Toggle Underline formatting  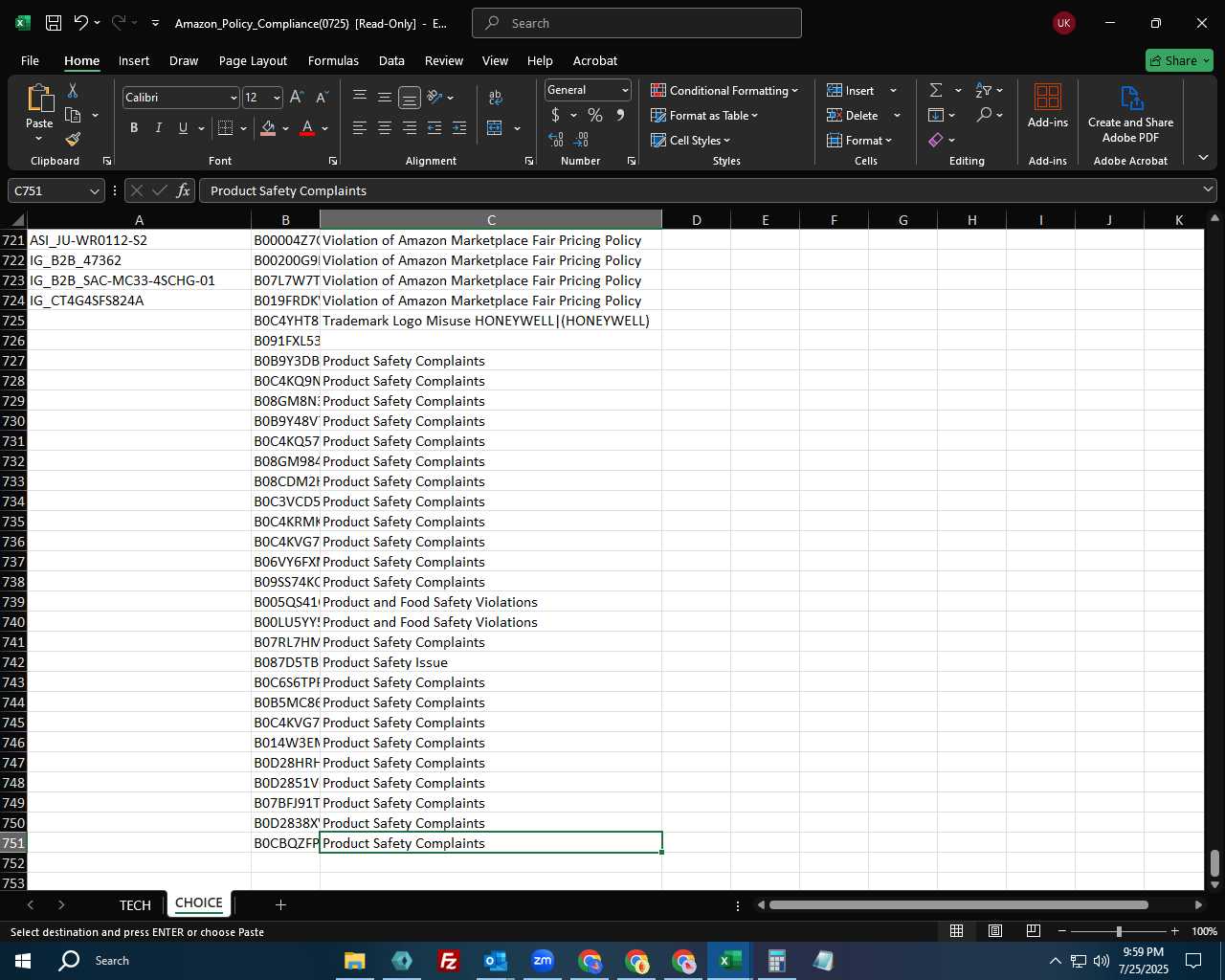coord(183,128)
